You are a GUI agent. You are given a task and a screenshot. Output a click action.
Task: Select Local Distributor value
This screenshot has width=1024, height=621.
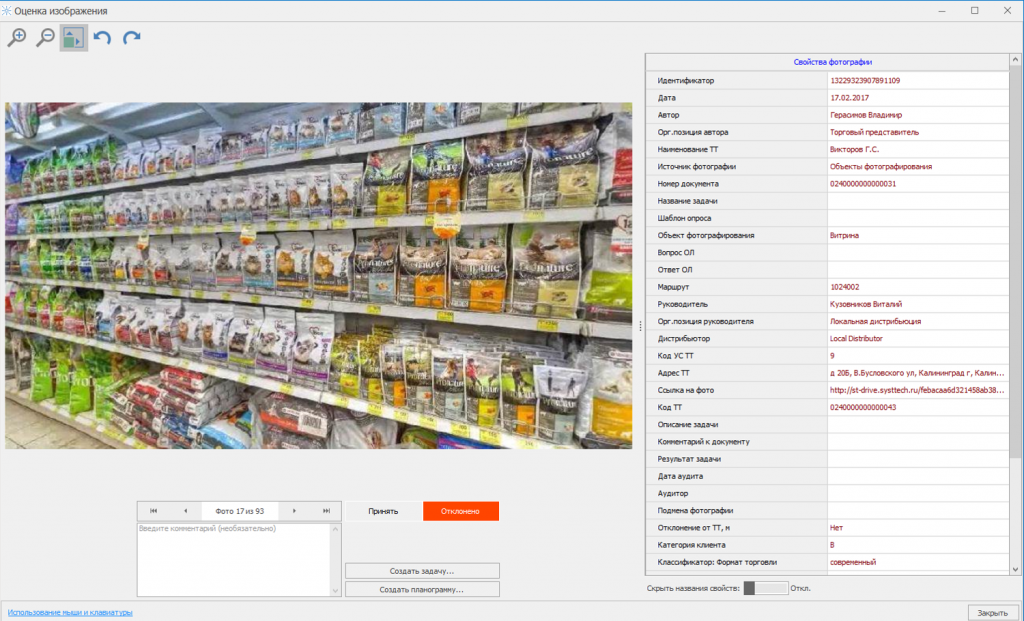(x=856, y=338)
